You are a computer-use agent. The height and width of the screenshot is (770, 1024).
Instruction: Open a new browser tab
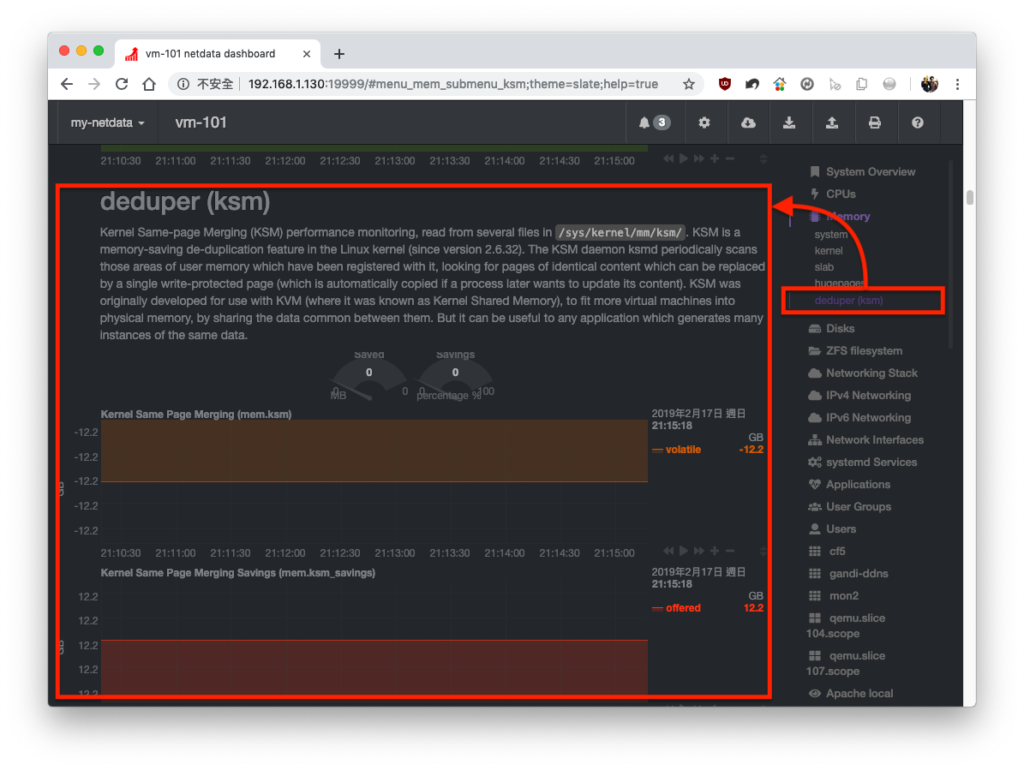pyautogui.click(x=339, y=54)
